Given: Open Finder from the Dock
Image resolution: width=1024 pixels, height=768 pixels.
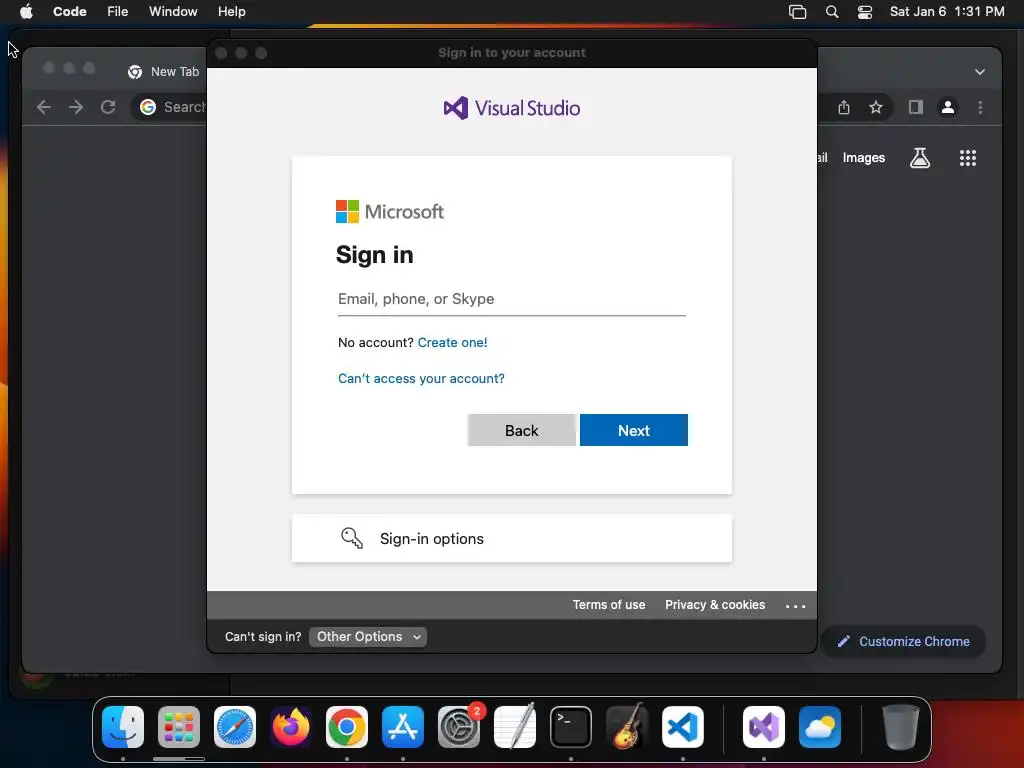Looking at the screenshot, I should (x=123, y=727).
